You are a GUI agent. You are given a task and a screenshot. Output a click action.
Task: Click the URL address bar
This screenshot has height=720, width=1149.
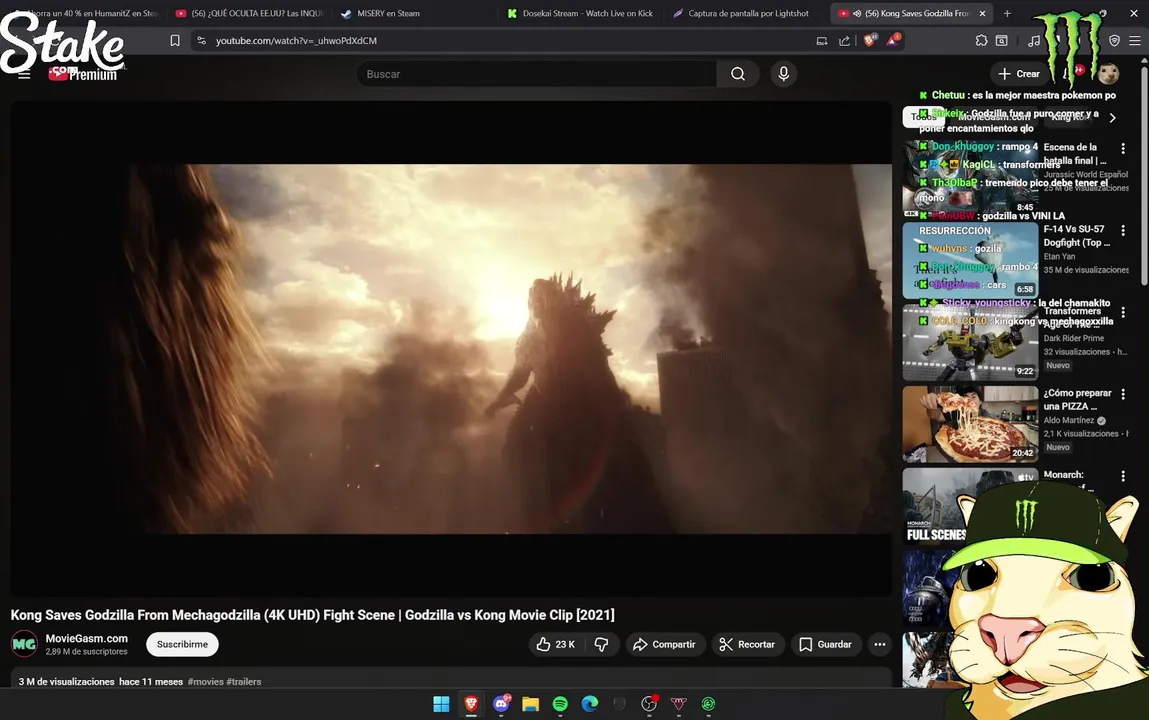(506, 41)
